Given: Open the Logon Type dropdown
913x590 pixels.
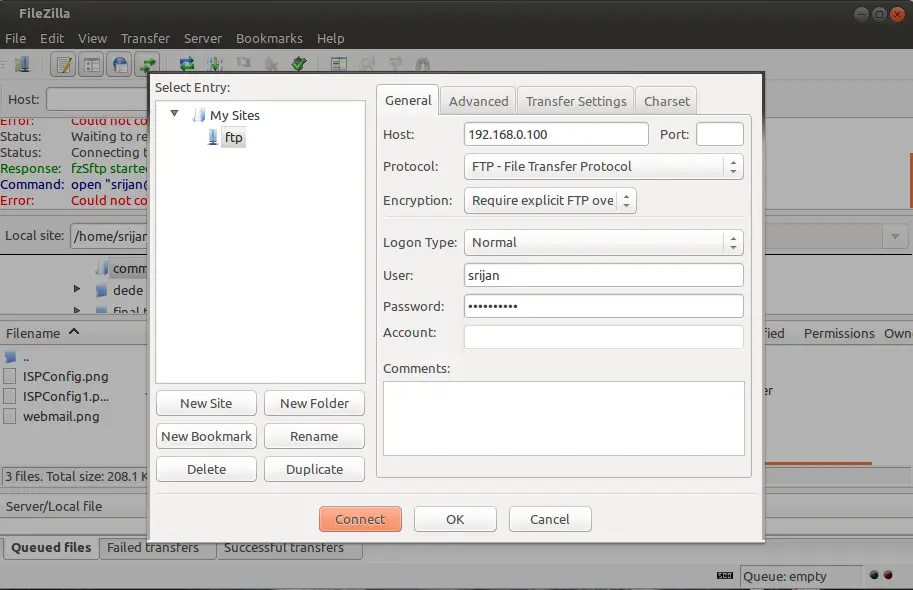Looking at the screenshot, I should tap(604, 242).
